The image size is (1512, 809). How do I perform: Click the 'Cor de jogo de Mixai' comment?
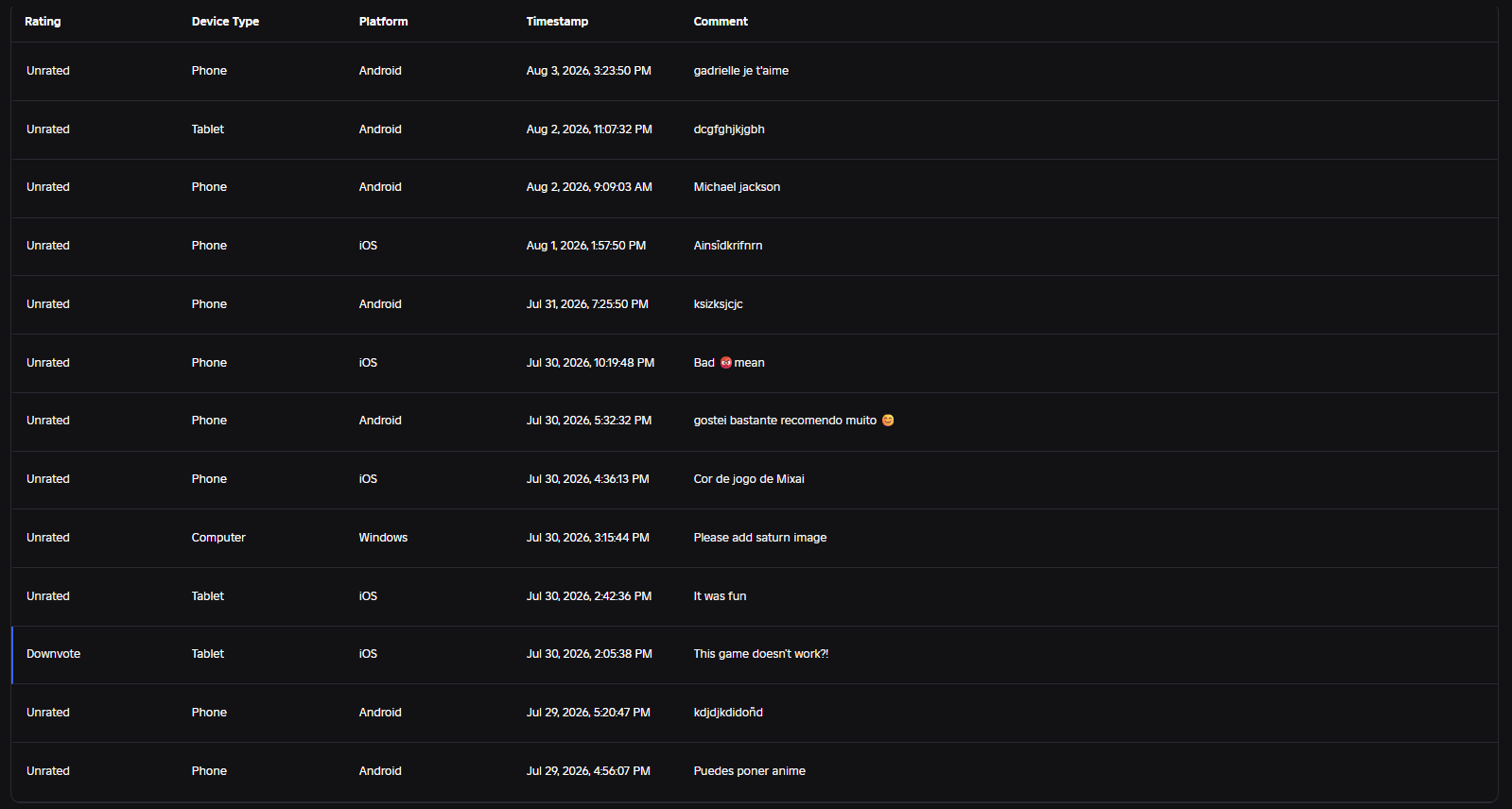(x=749, y=479)
